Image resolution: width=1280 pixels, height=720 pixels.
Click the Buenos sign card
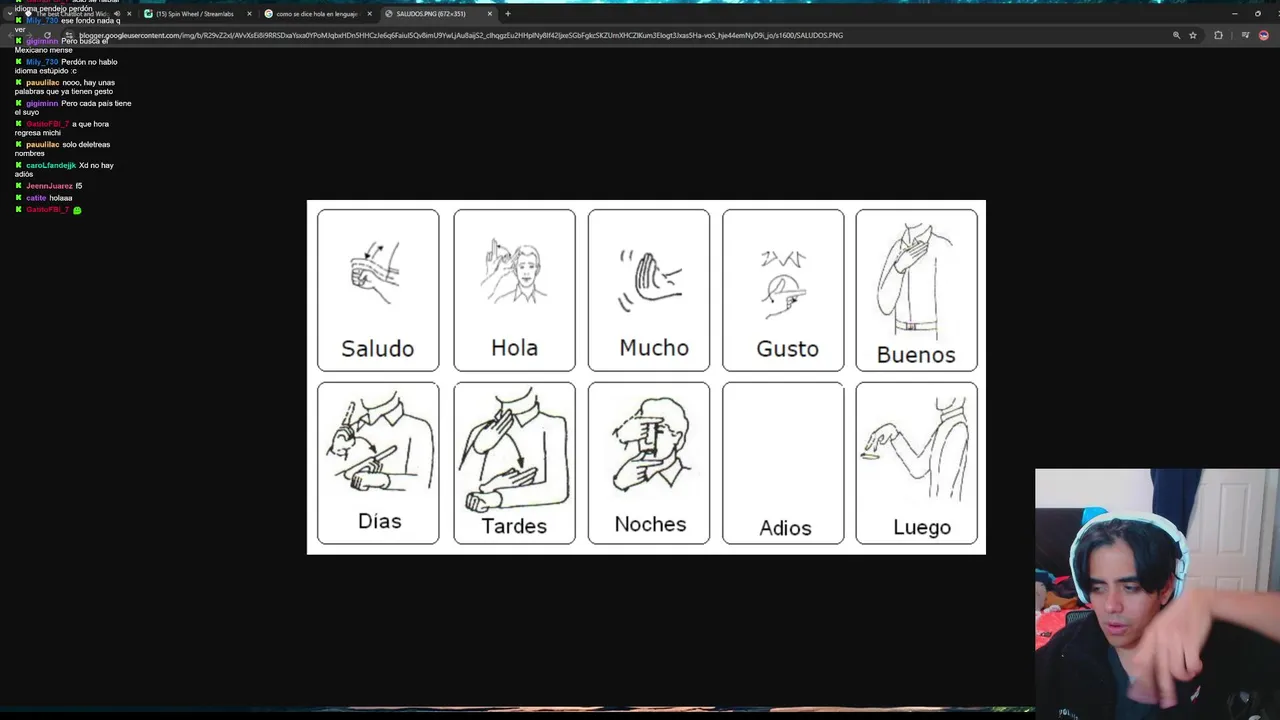[x=916, y=290]
